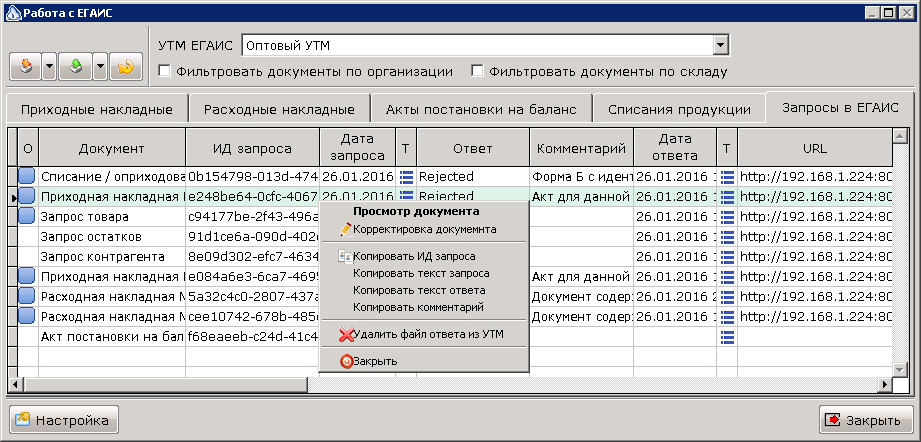Open Списания продукции tab
Image resolution: width=921 pixels, height=442 pixels.
pyautogui.click(x=679, y=110)
